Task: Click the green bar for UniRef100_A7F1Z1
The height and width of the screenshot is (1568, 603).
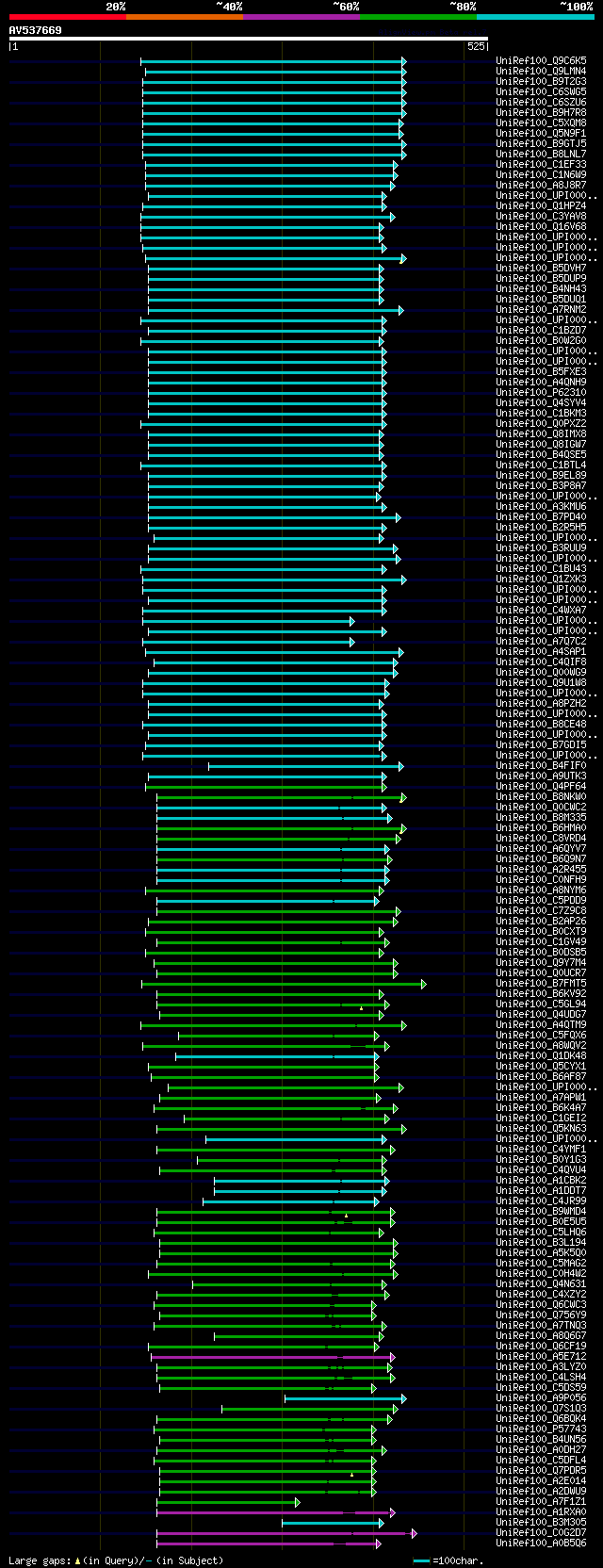Action: click(x=230, y=1502)
